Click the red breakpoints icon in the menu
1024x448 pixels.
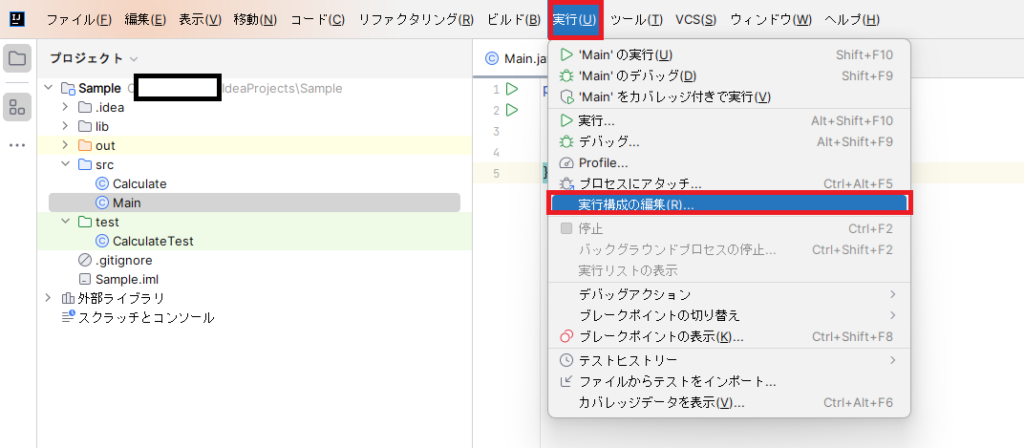pyautogui.click(x=567, y=337)
